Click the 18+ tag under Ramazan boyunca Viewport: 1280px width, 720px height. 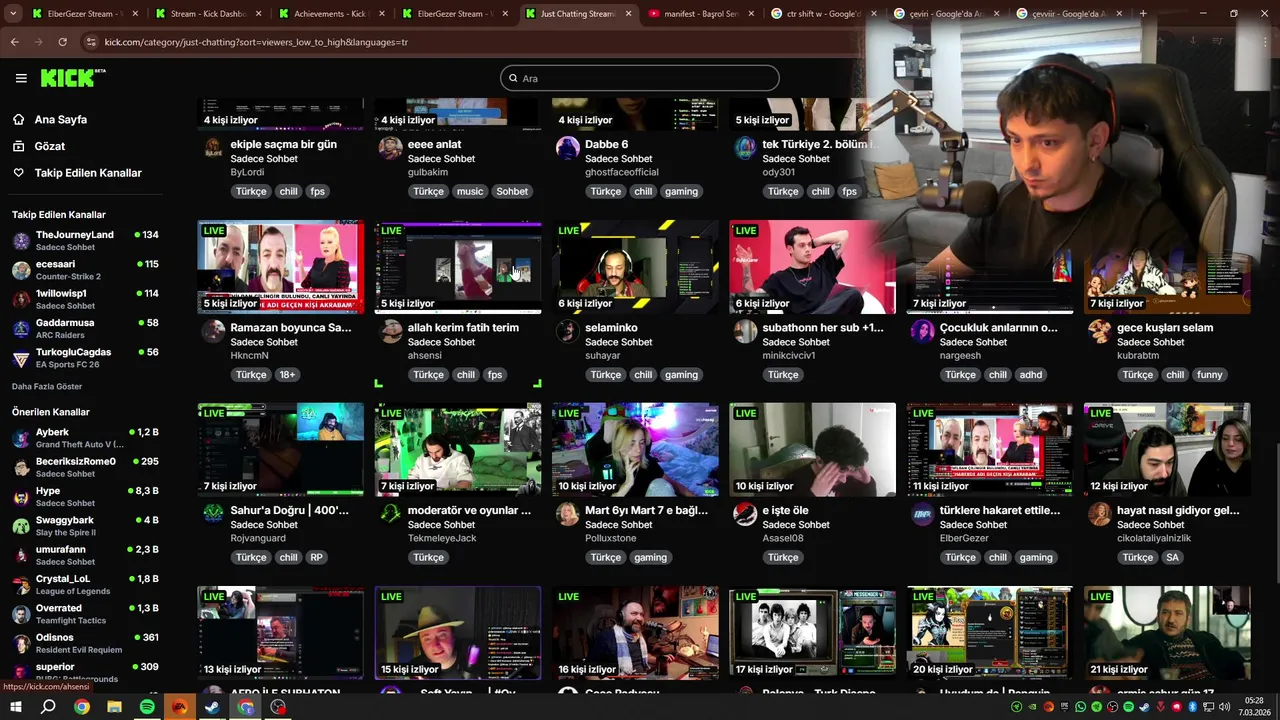pos(288,375)
